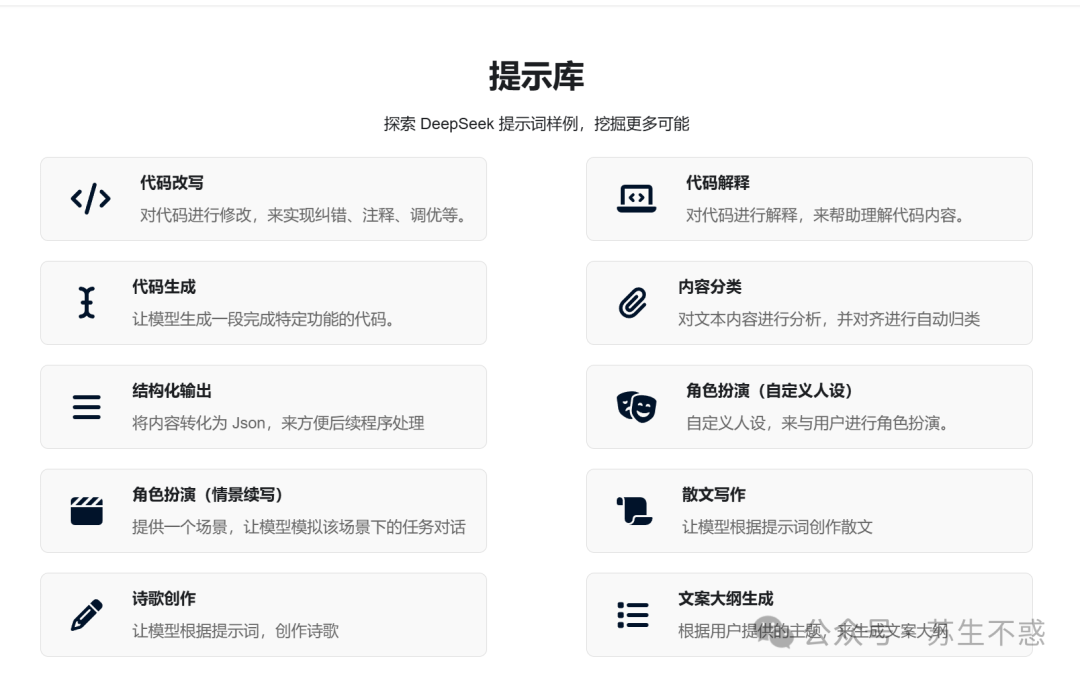Open the 代码解释 prompt card title
The image size is (1080, 676).
click(718, 183)
